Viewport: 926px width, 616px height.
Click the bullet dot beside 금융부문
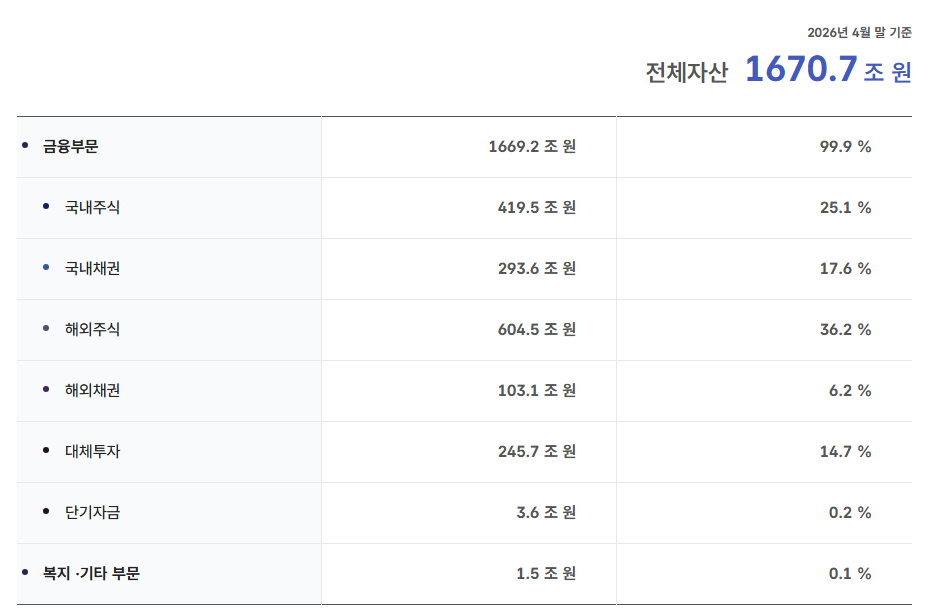point(25,145)
